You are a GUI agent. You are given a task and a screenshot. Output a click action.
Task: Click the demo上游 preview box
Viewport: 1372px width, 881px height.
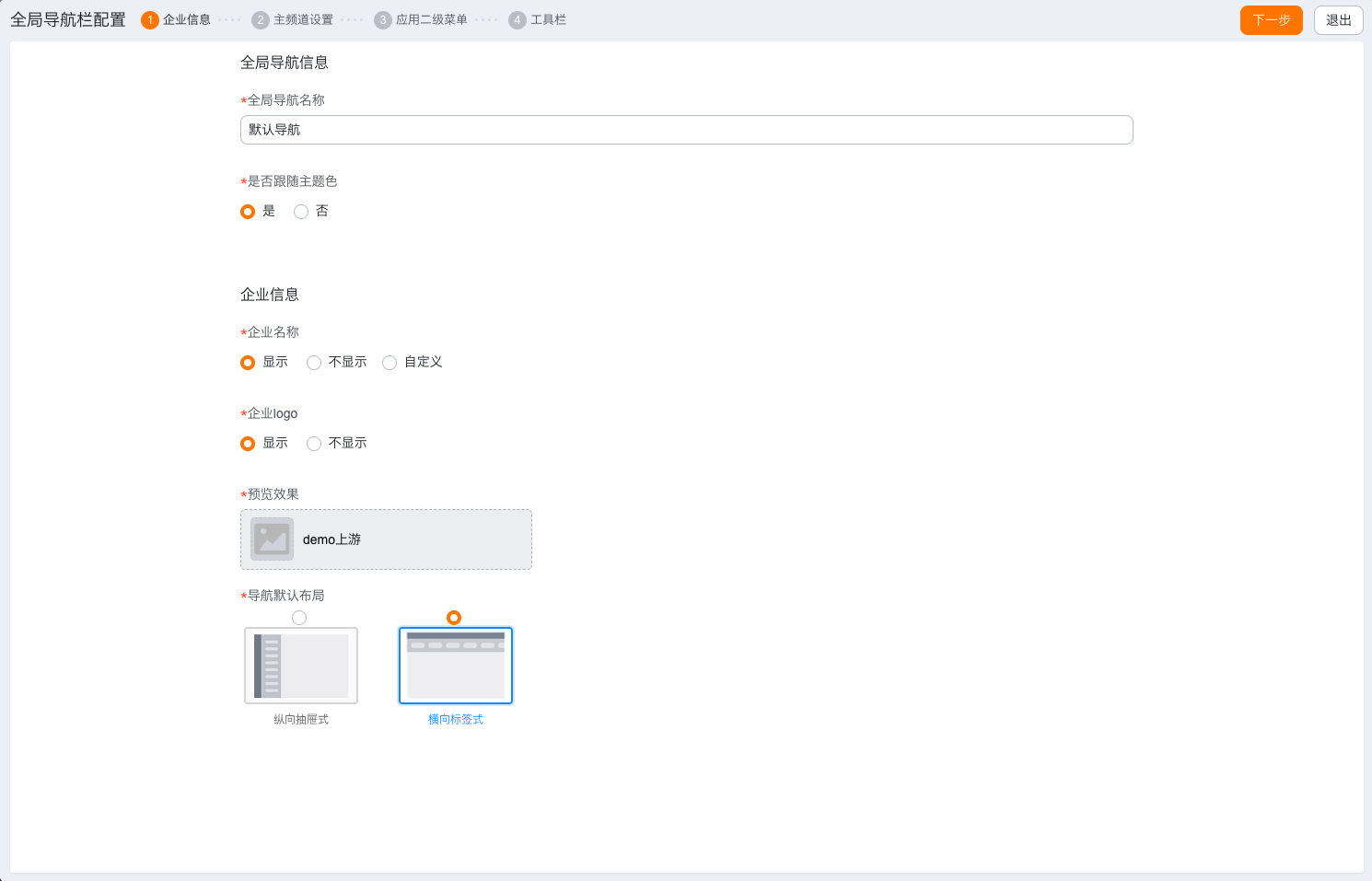[414, 539]
